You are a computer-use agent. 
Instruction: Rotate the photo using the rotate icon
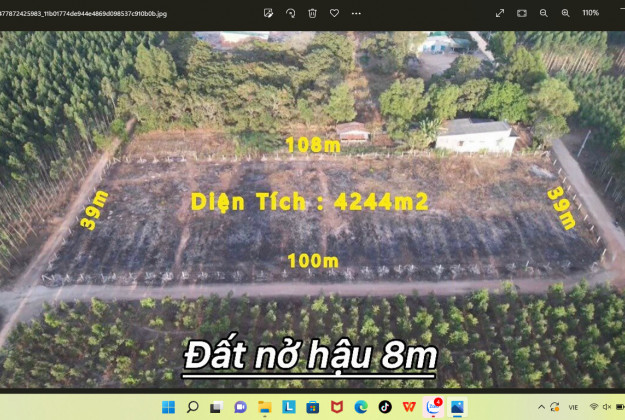point(290,13)
